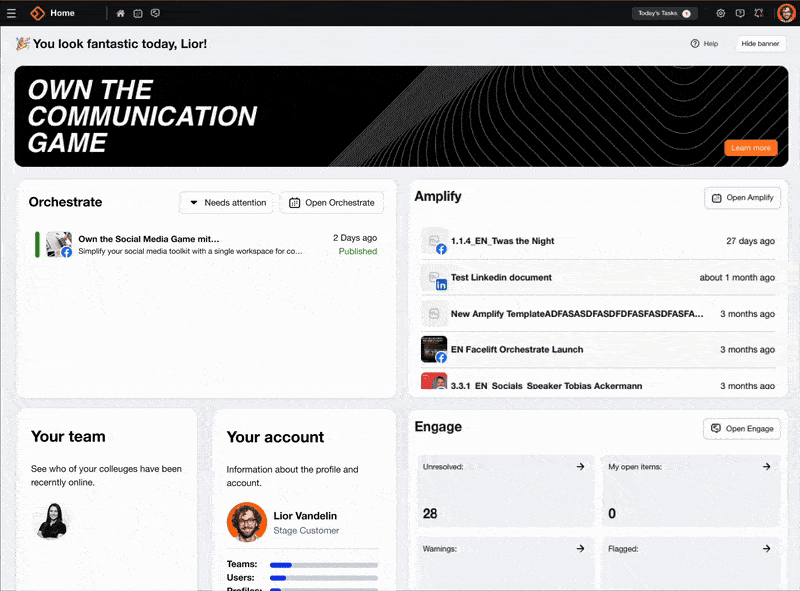Click Open Orchestrate button

coord(332,203)
